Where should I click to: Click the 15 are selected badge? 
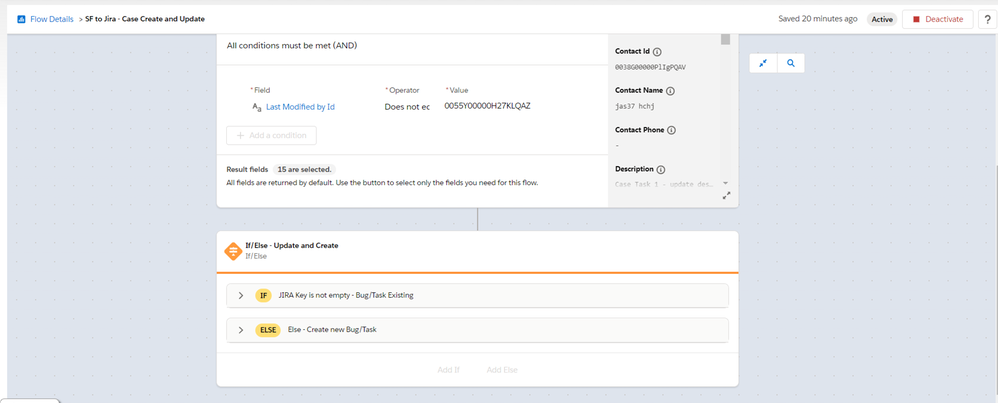click(x=304, y=169)
